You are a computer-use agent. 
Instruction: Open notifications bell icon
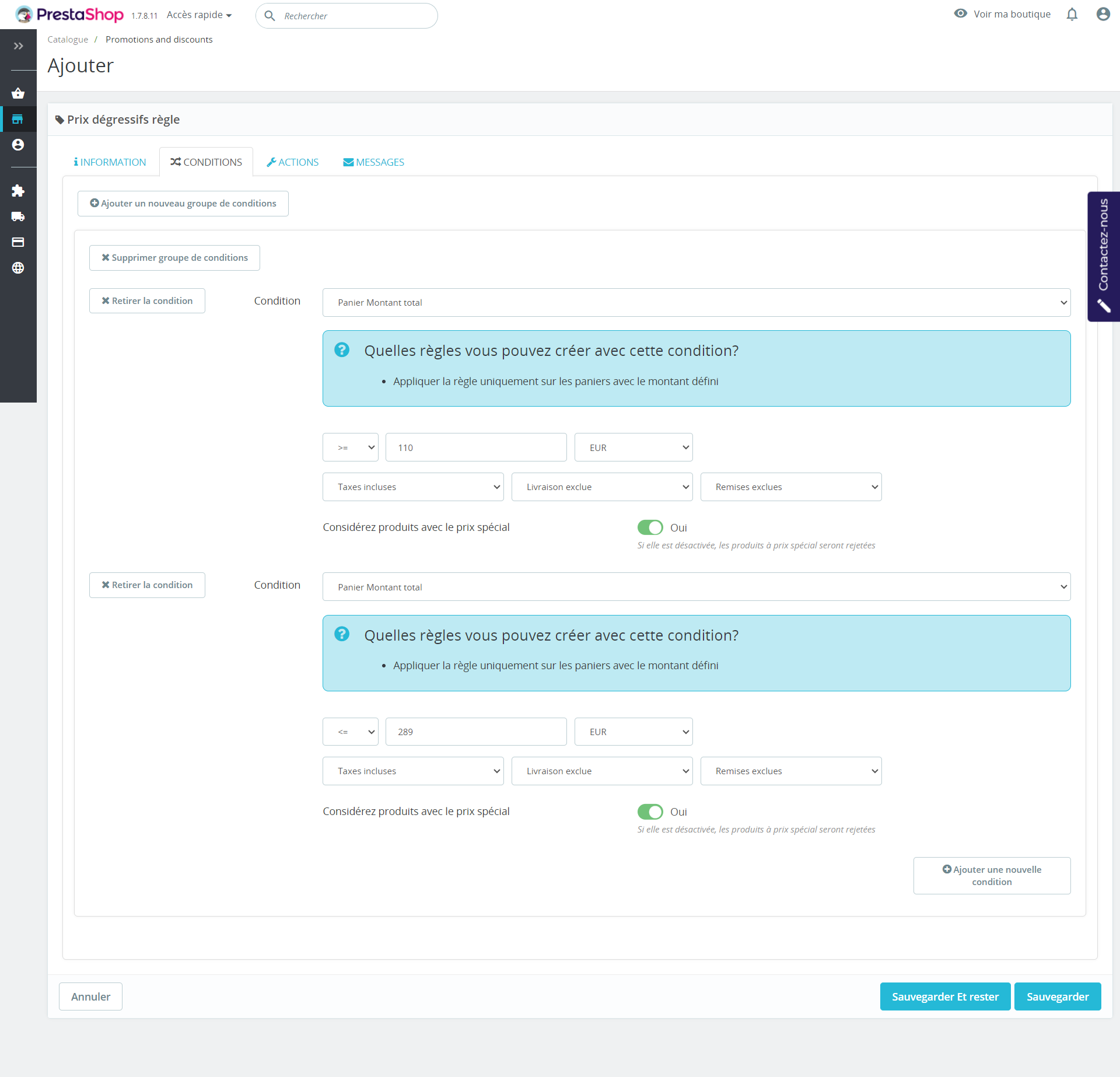point(1072,15)
